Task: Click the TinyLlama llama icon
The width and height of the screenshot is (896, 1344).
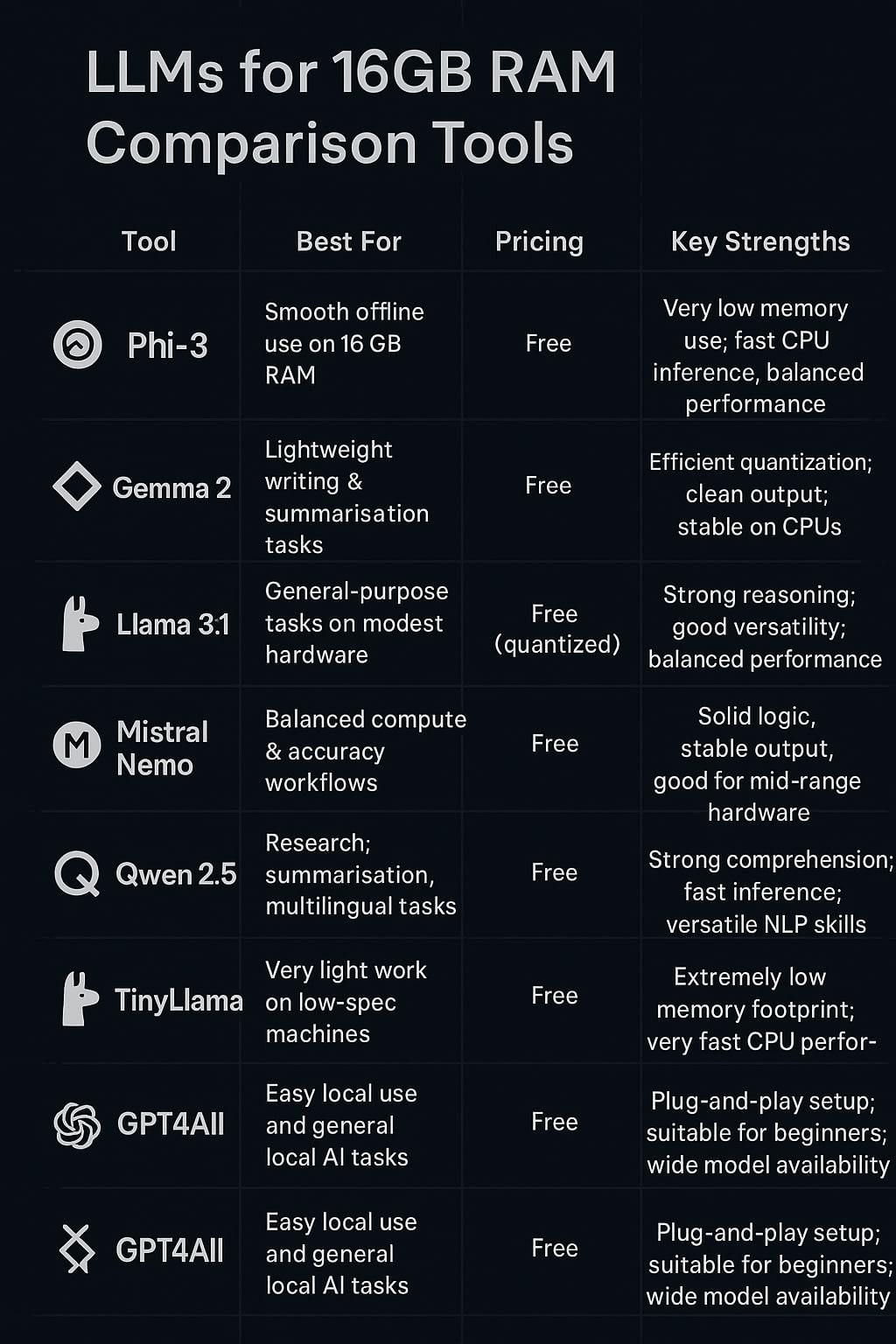Action: [x=80, y=998]
